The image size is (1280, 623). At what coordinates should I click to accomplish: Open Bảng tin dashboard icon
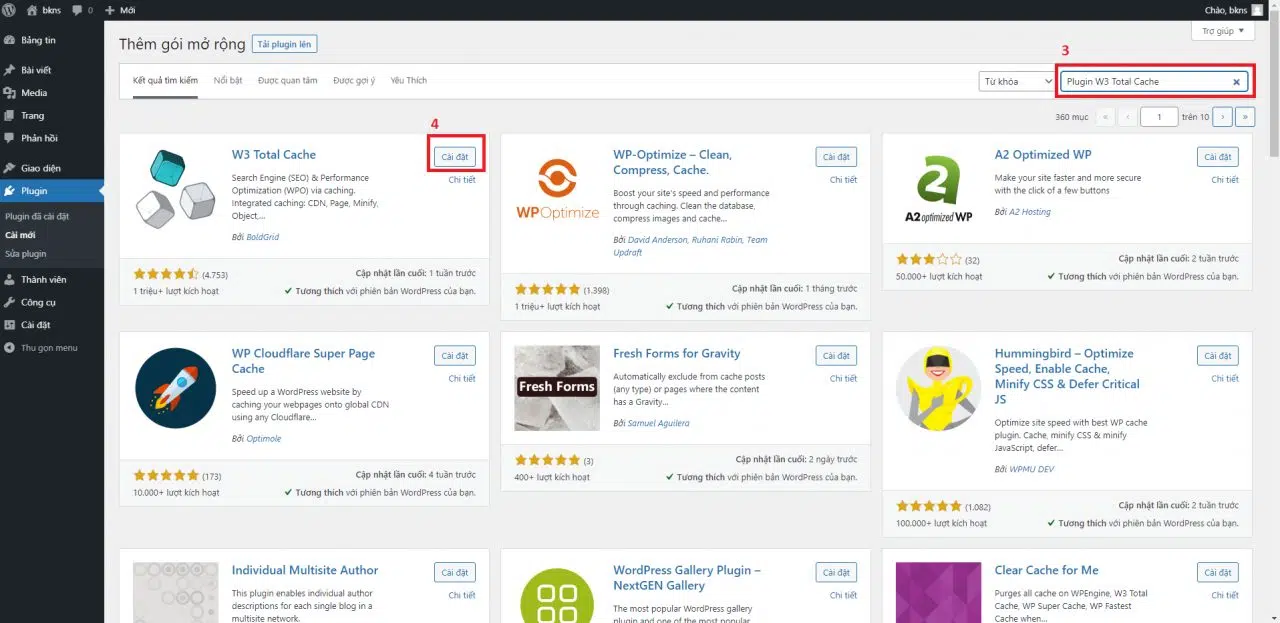(9, 40)
